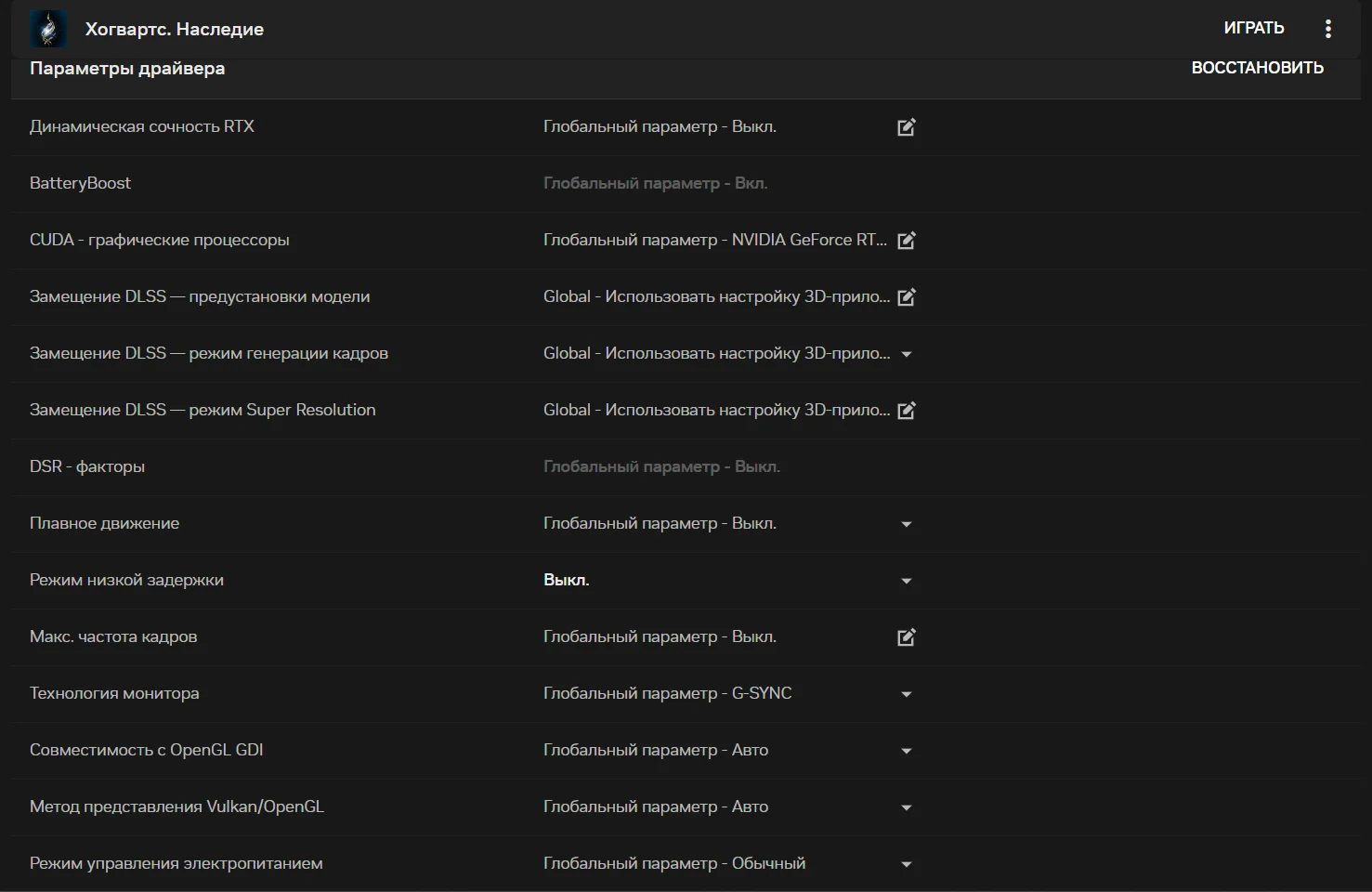Click ВОССТАНОВИТЬ to restore driver settings
Viewport: 1372px width, 892px height.
[x=1257, y=68]
